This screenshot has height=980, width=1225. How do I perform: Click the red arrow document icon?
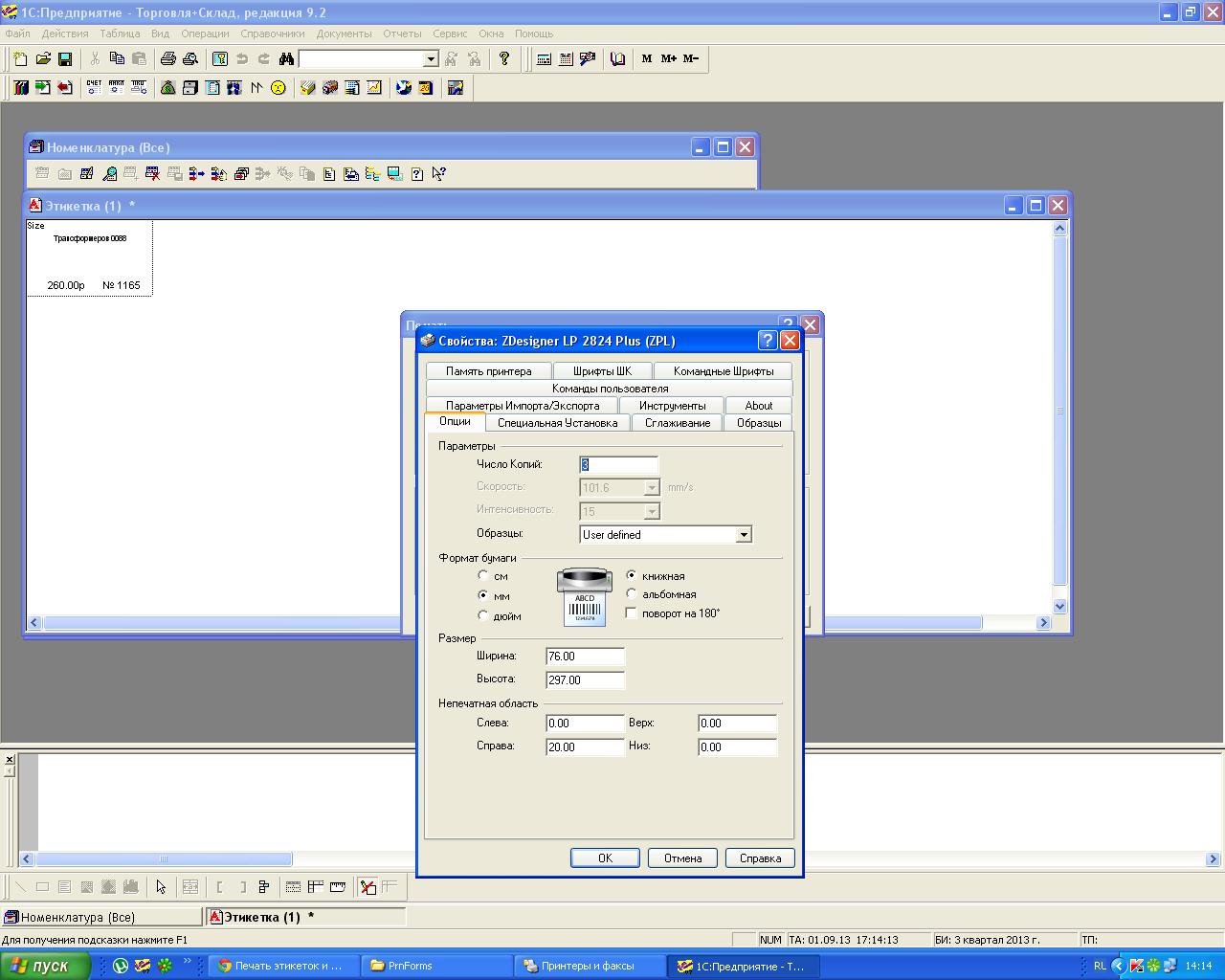click(x=65, y=88)
